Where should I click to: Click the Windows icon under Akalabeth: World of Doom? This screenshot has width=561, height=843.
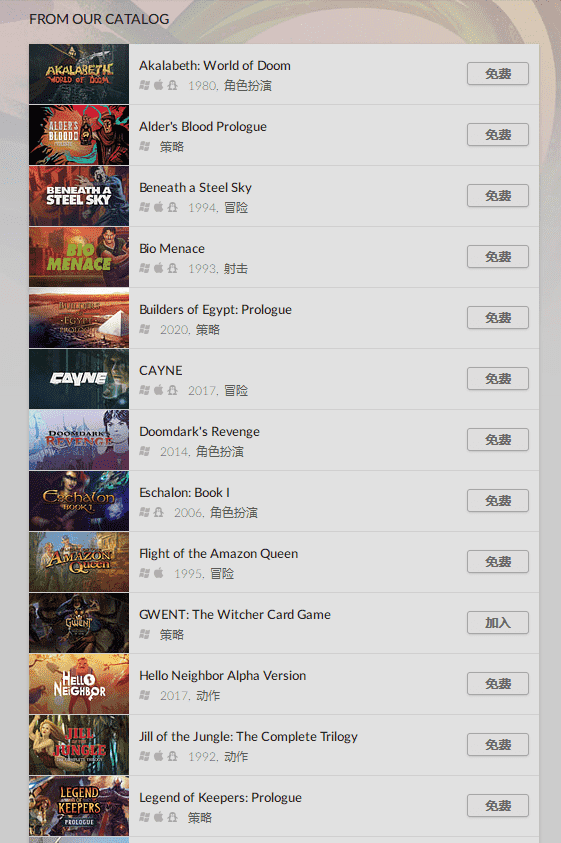click(x=144, y=85)
